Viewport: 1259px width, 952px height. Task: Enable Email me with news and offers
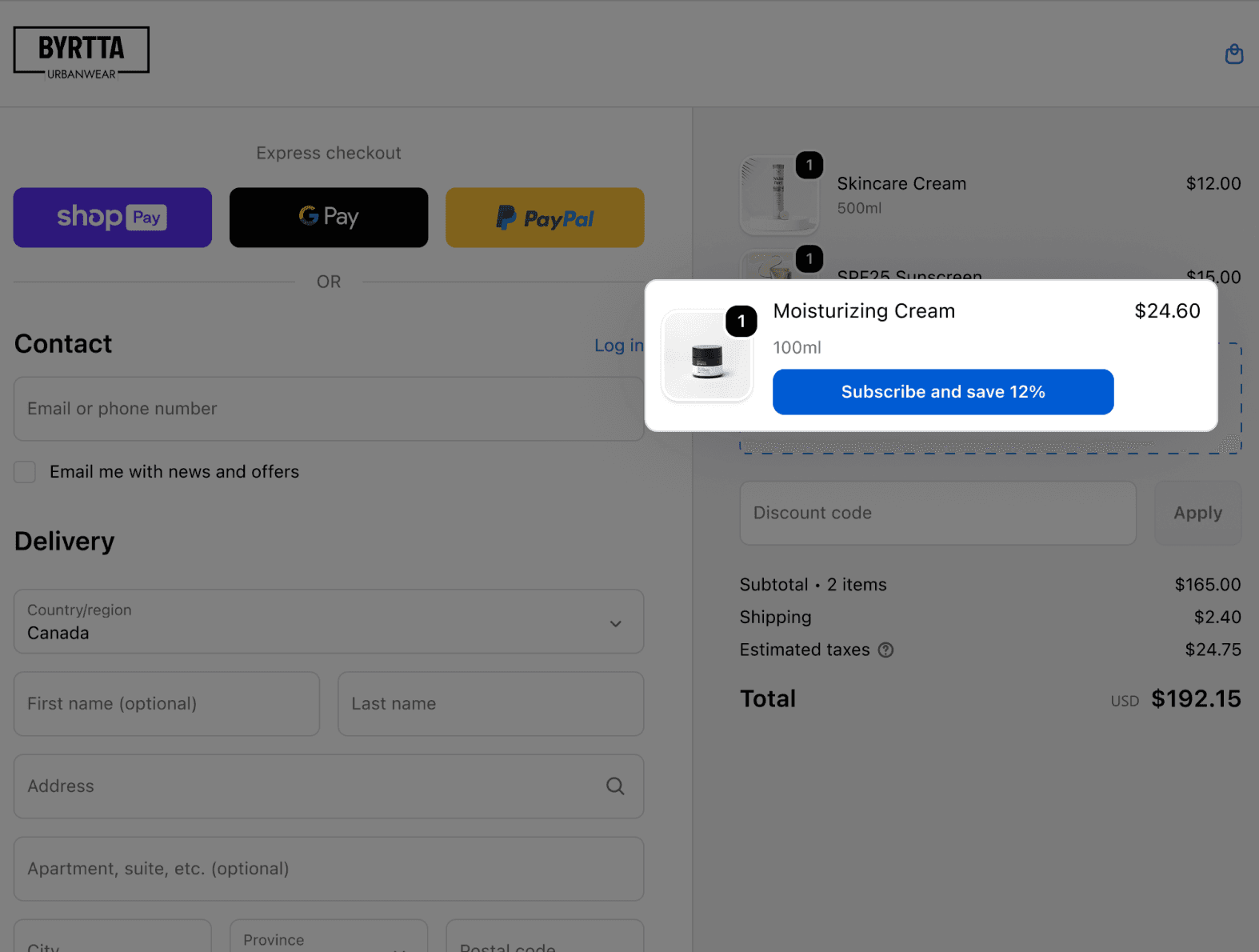25,472
